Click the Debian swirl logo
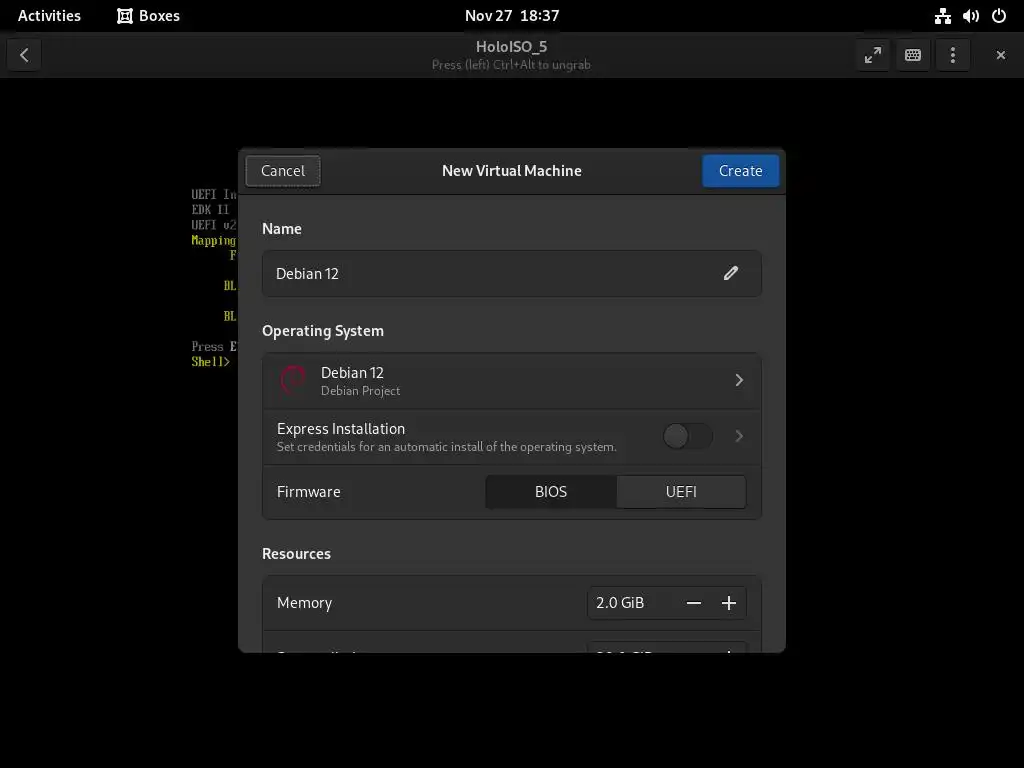Viewport: 1024px width, 768px height. coord(293,380)
